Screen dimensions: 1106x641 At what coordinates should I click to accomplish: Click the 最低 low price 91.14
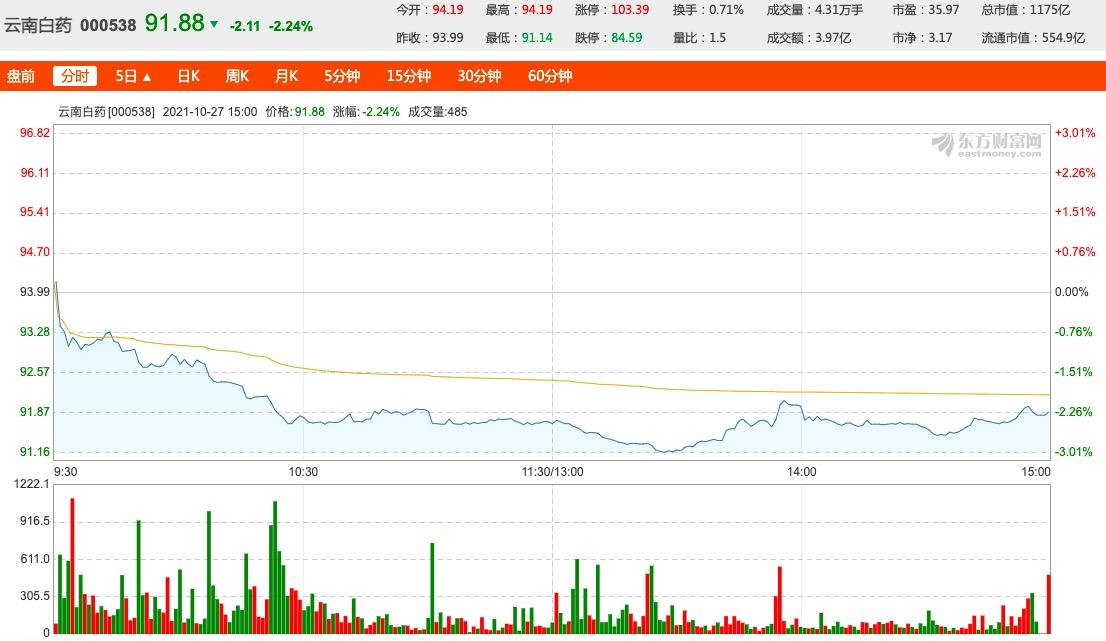point(537,37)
